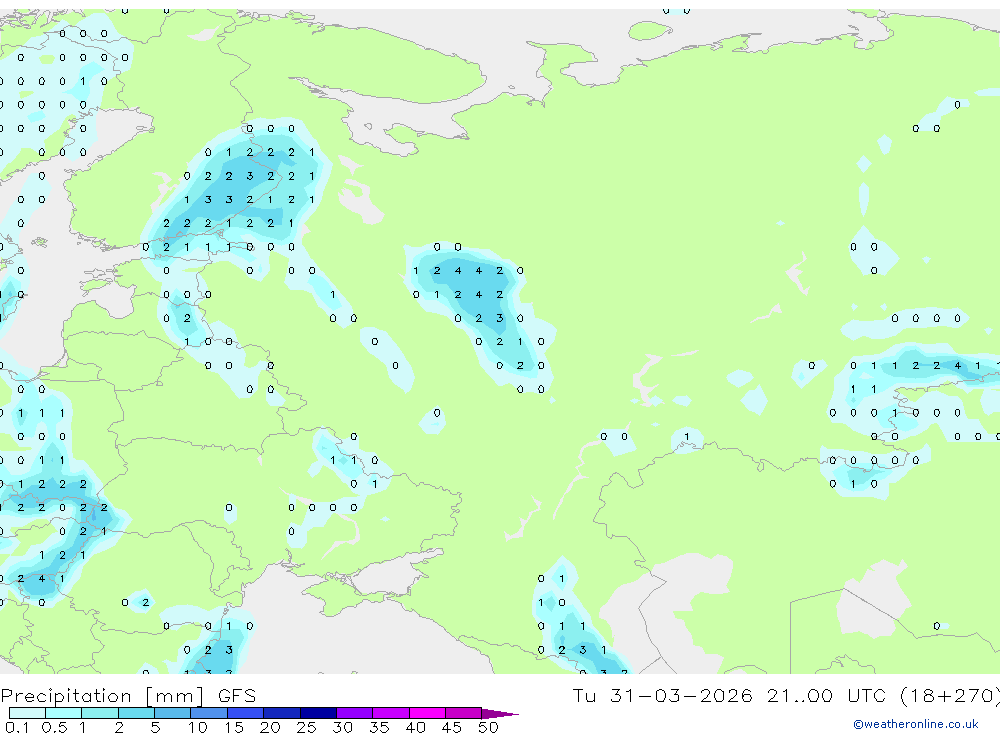Click the 30–35 mm purple swatch

click(355, 713)
